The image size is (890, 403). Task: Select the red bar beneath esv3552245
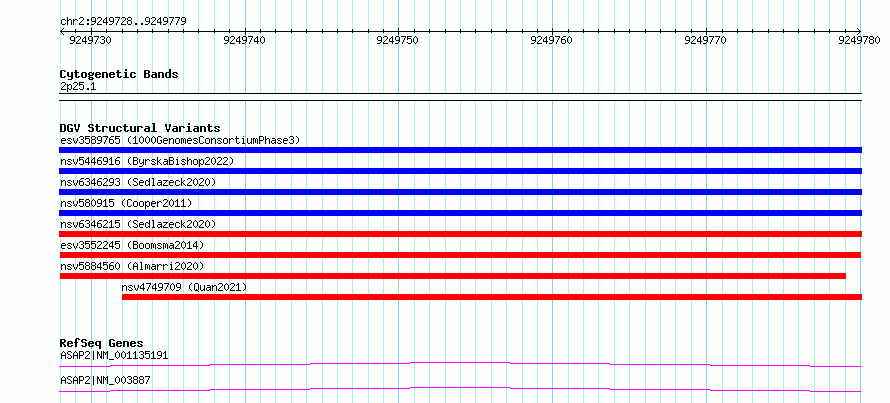click(460, 255)
